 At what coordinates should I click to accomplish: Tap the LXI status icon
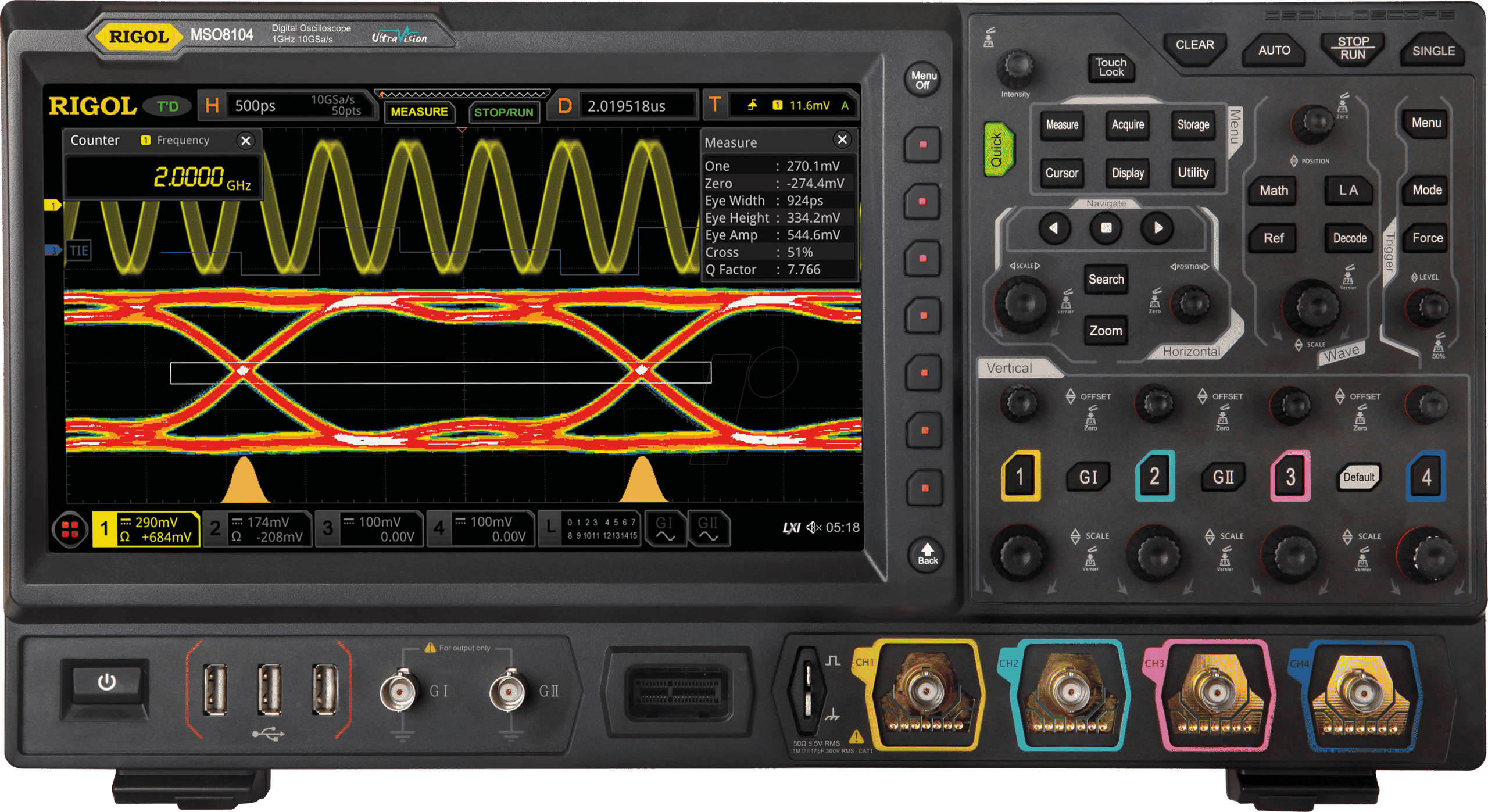click(791, 528)
